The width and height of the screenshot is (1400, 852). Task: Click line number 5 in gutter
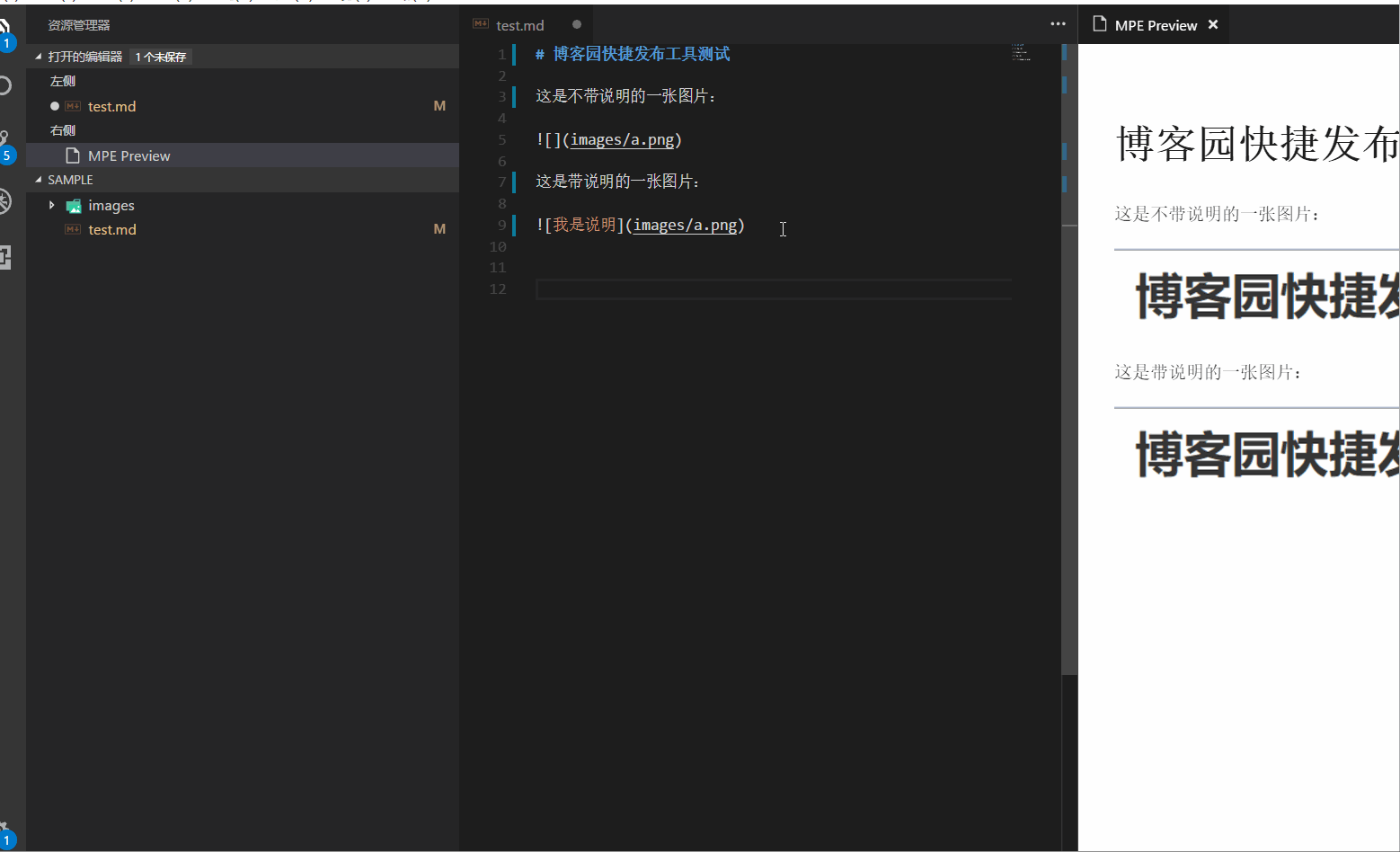click(501, 139)
